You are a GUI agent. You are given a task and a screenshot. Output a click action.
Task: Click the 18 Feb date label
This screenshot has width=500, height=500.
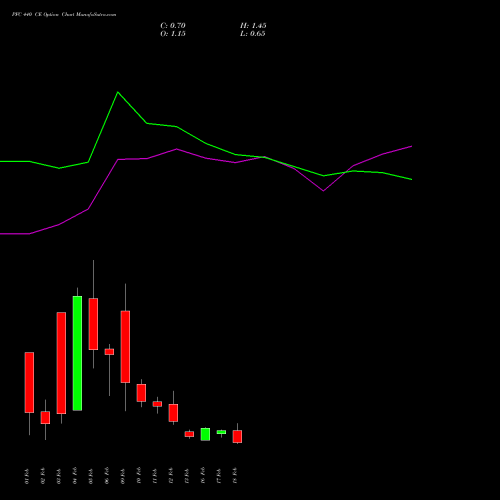[235, 476]
